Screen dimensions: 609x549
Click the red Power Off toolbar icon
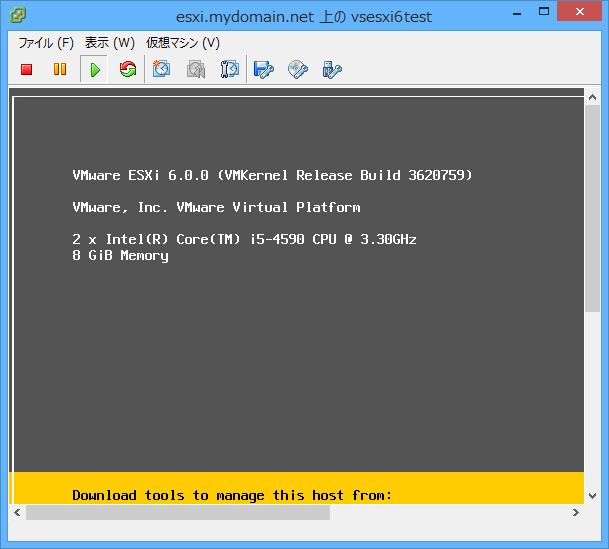(x=26, y=69)
